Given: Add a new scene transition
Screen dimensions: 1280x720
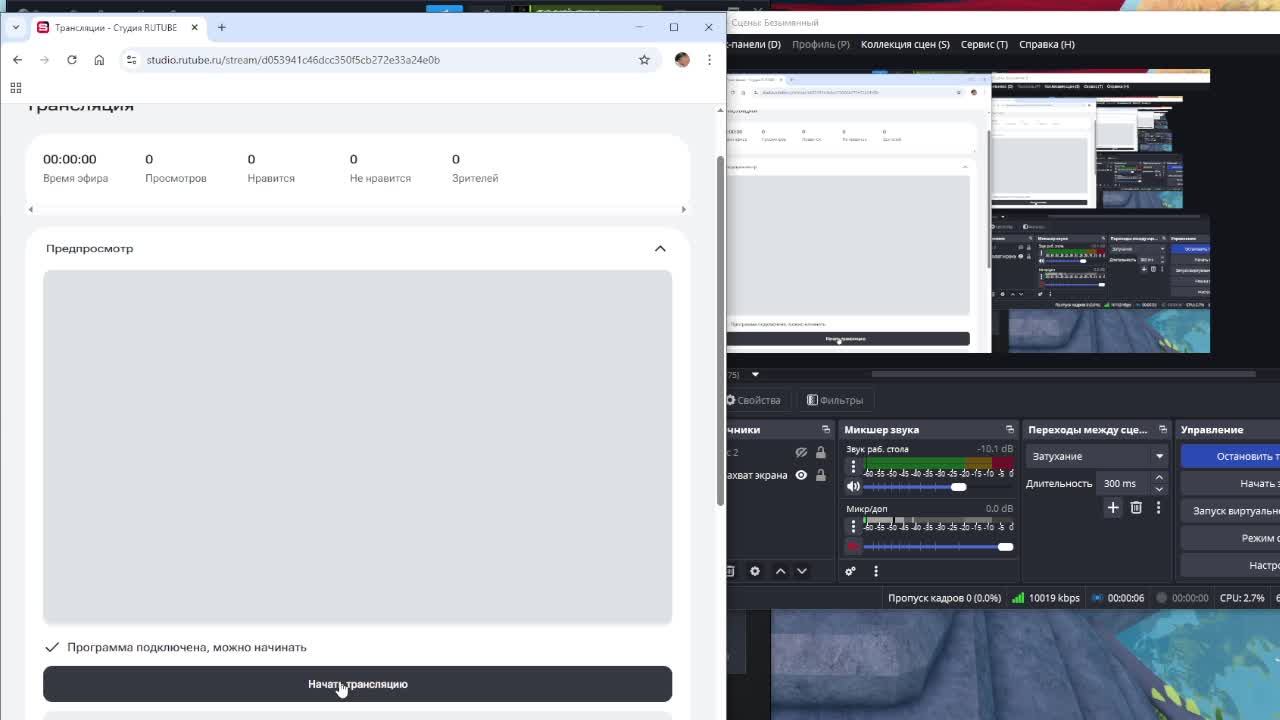Looking at the screenshot, I should tap(1113, 508).
